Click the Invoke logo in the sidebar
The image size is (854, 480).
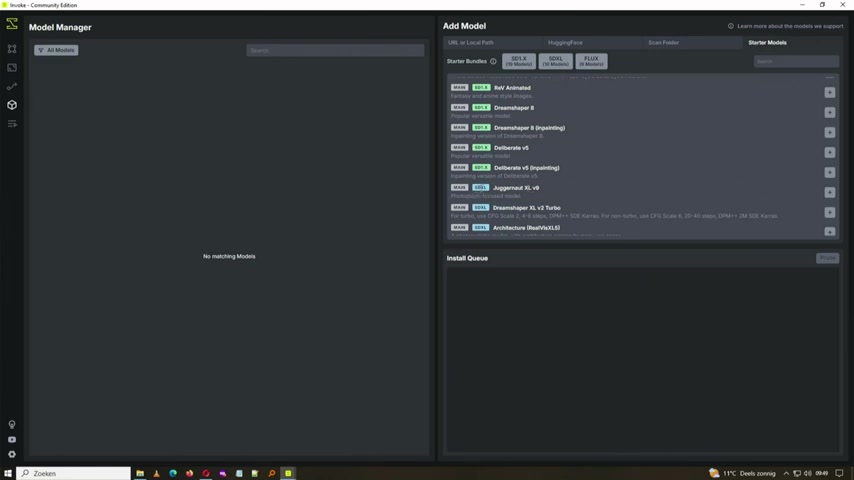12,24
